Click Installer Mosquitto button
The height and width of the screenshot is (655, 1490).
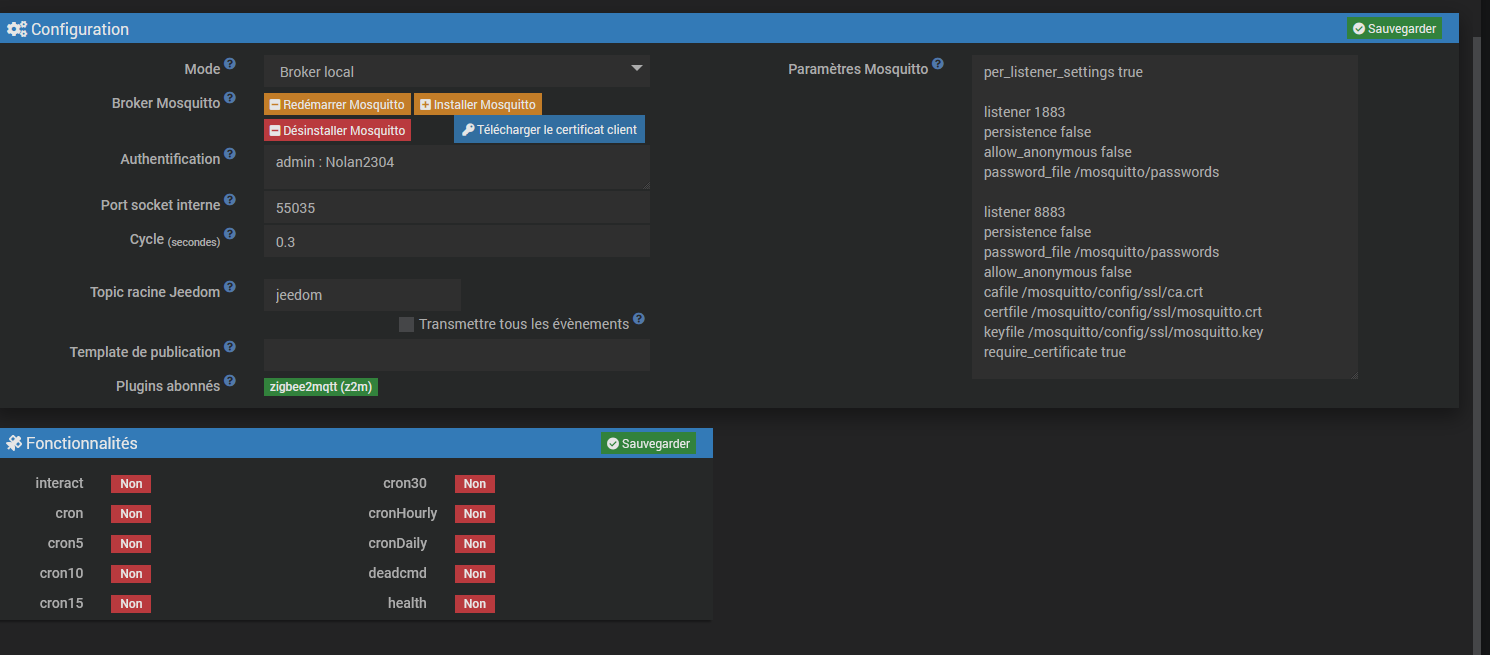click(x=477, y=104)
